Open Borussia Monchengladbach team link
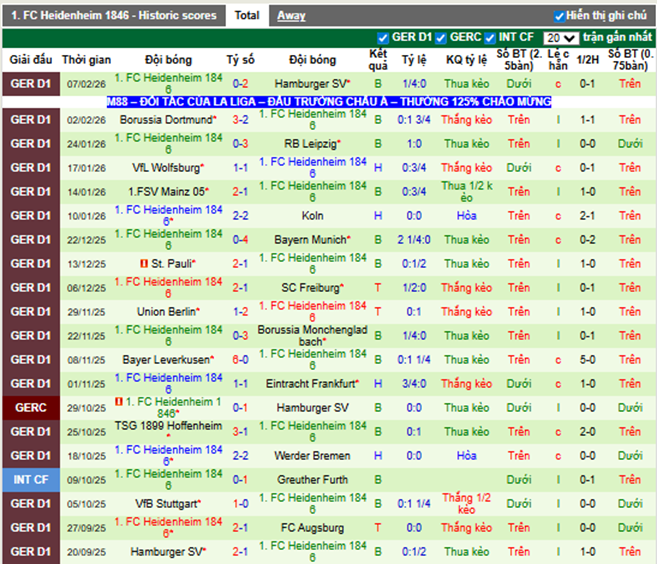The image size is (657, 564). coord(312,336)
